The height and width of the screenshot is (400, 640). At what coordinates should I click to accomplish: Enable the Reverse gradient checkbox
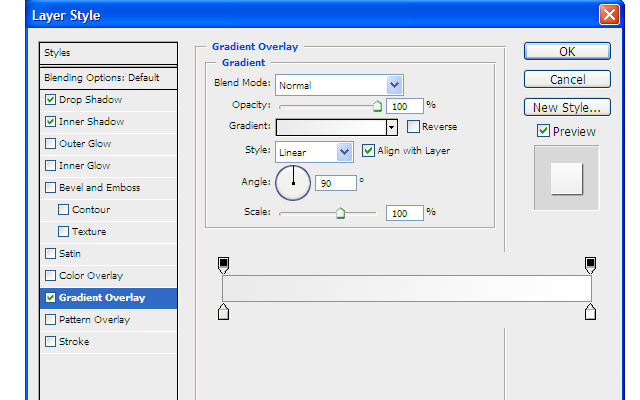413,127
